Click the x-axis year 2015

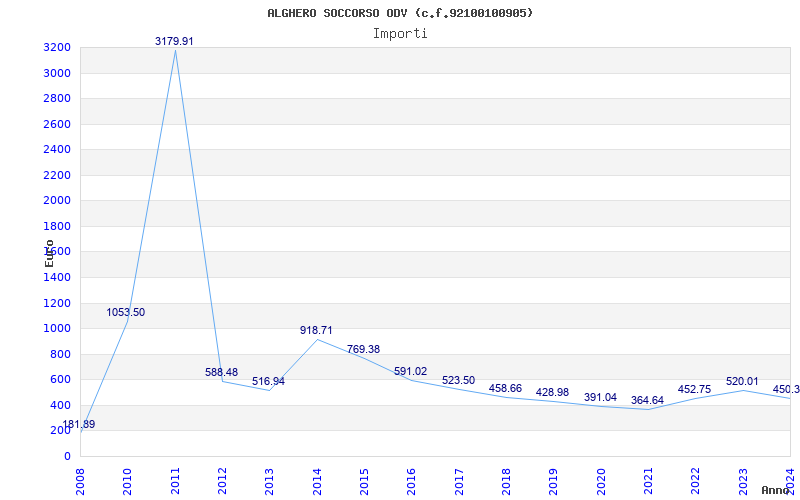click(x=364, y=482)
